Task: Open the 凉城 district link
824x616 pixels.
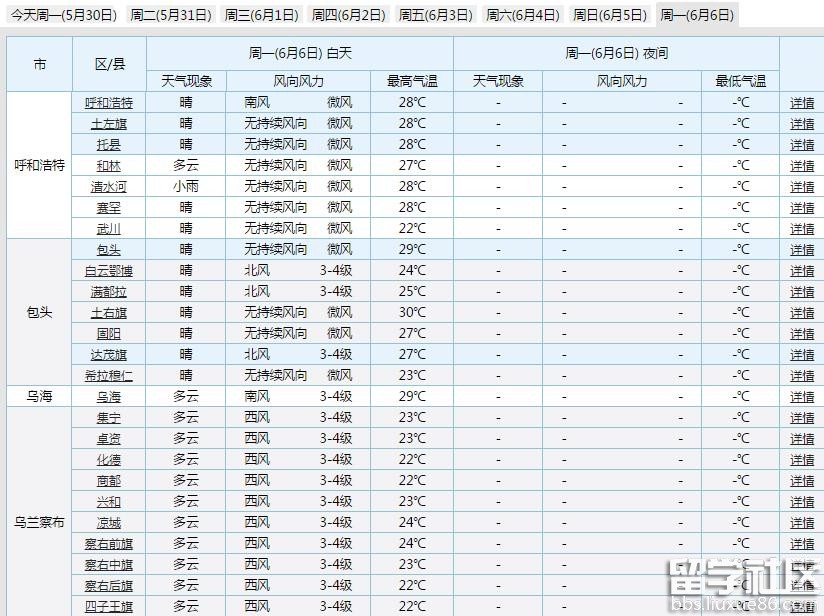Action: coord(109,523)
